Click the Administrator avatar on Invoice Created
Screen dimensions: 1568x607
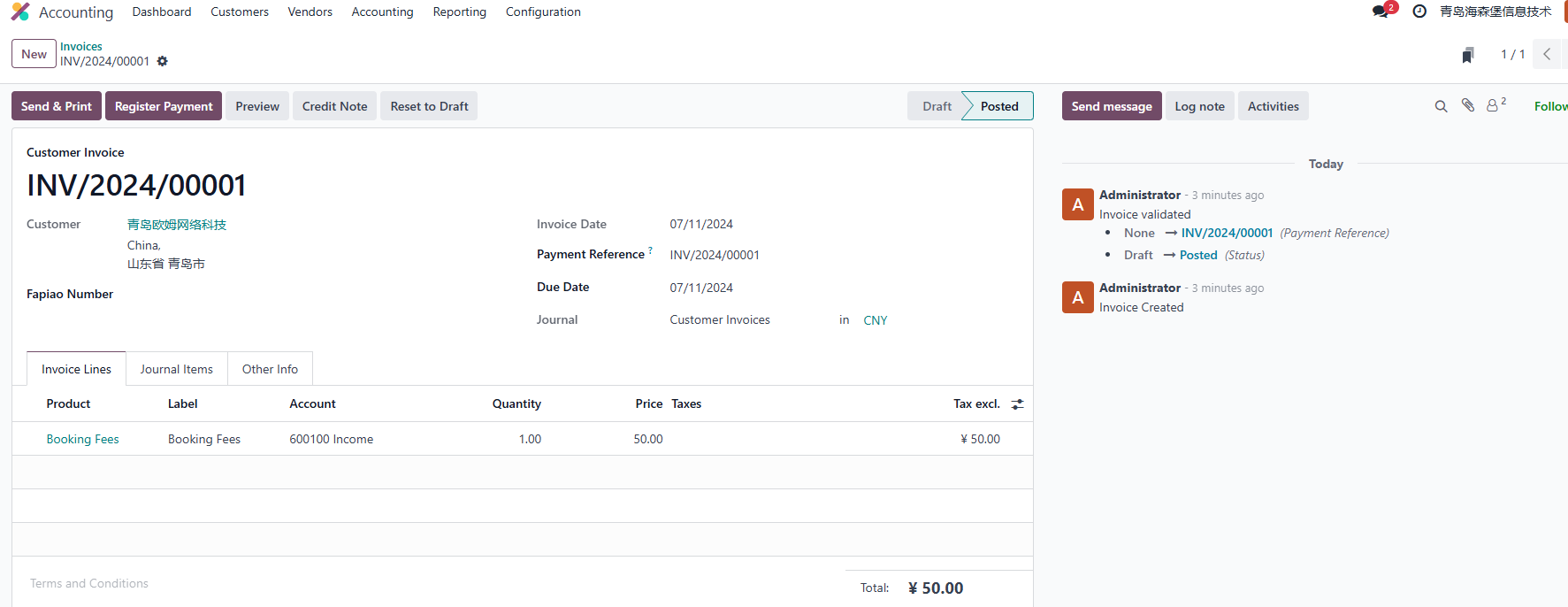tap(1078, 297)
